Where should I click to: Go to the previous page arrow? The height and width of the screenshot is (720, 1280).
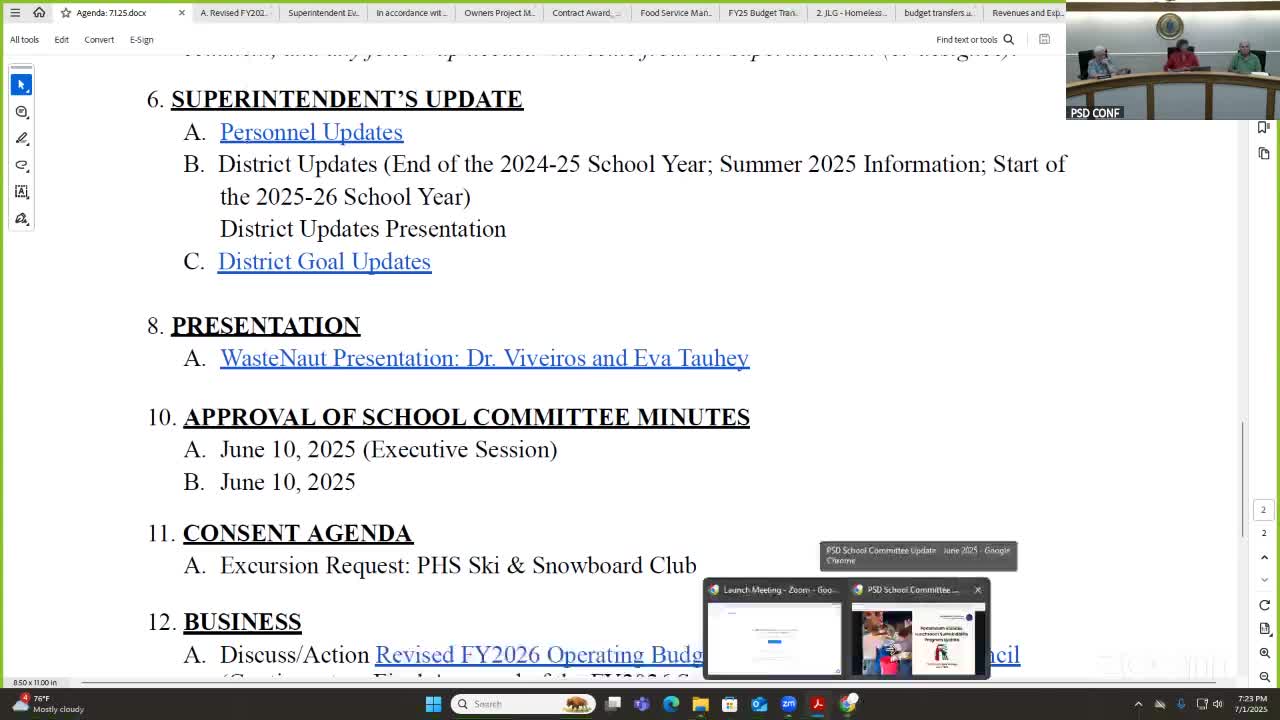click(1264, 557)
